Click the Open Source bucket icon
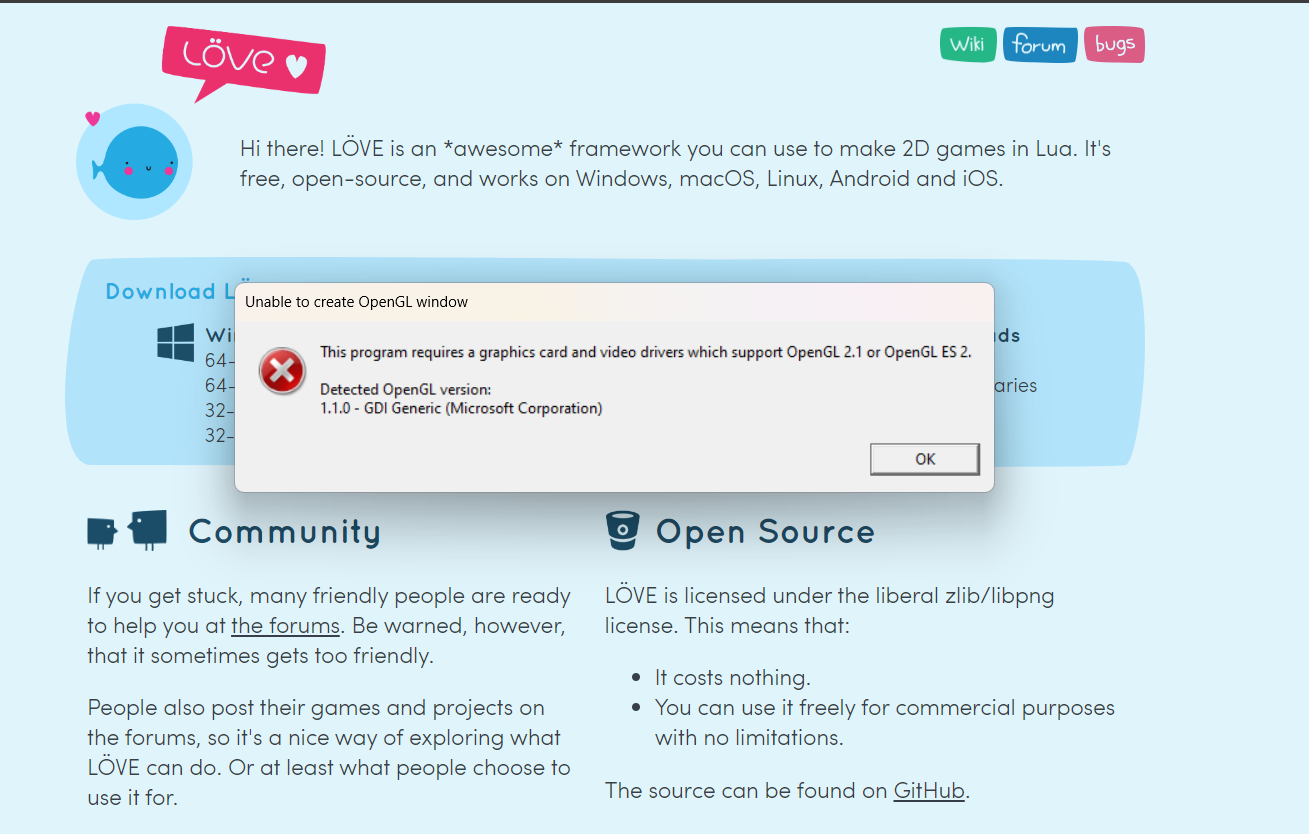Image resolution: width=1309 pixels, height=834 pixels. (x=622, y=530)
